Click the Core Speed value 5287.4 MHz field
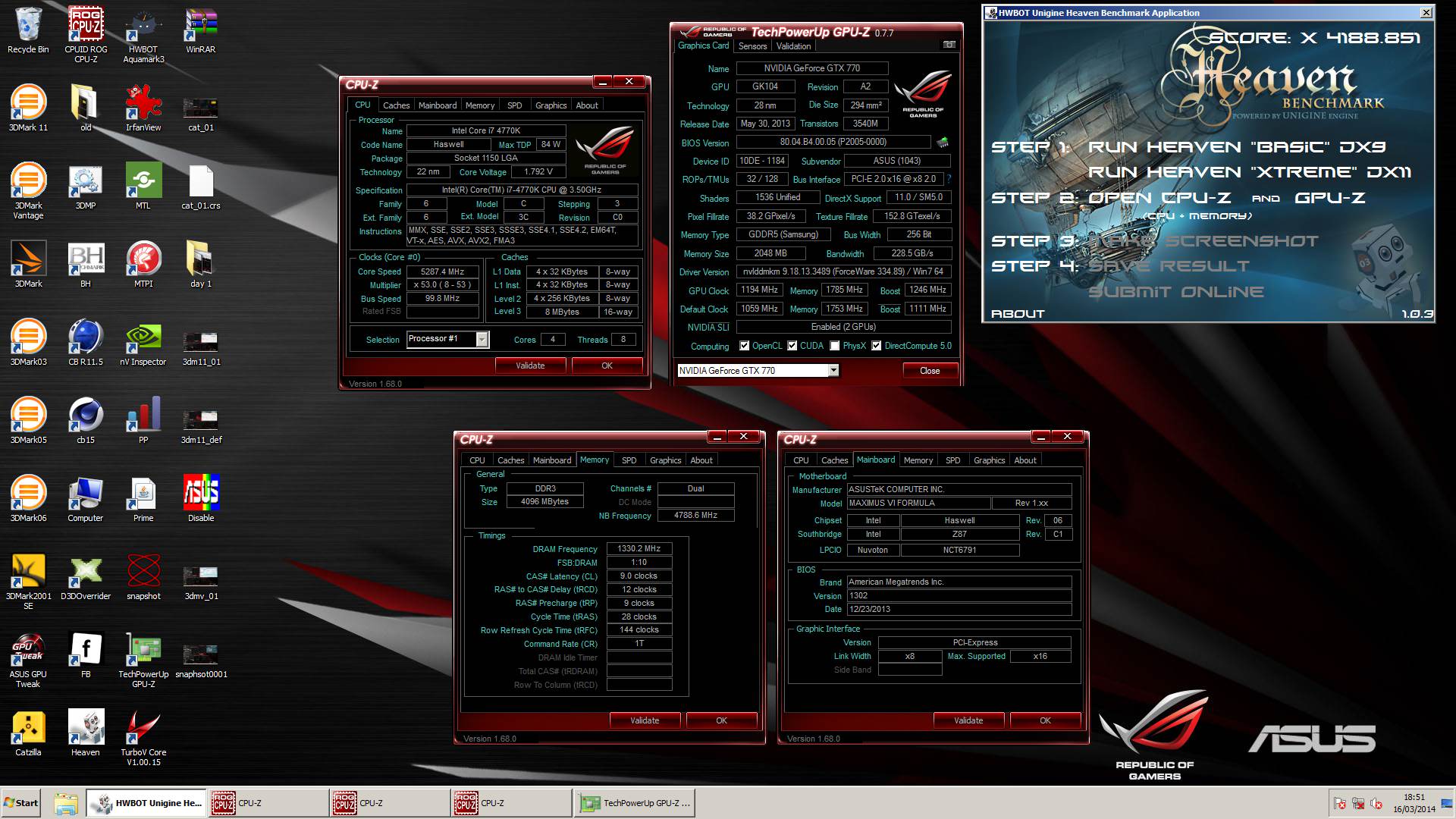The width and height of the screenshot is (1456, 819). tap(443, 271)
